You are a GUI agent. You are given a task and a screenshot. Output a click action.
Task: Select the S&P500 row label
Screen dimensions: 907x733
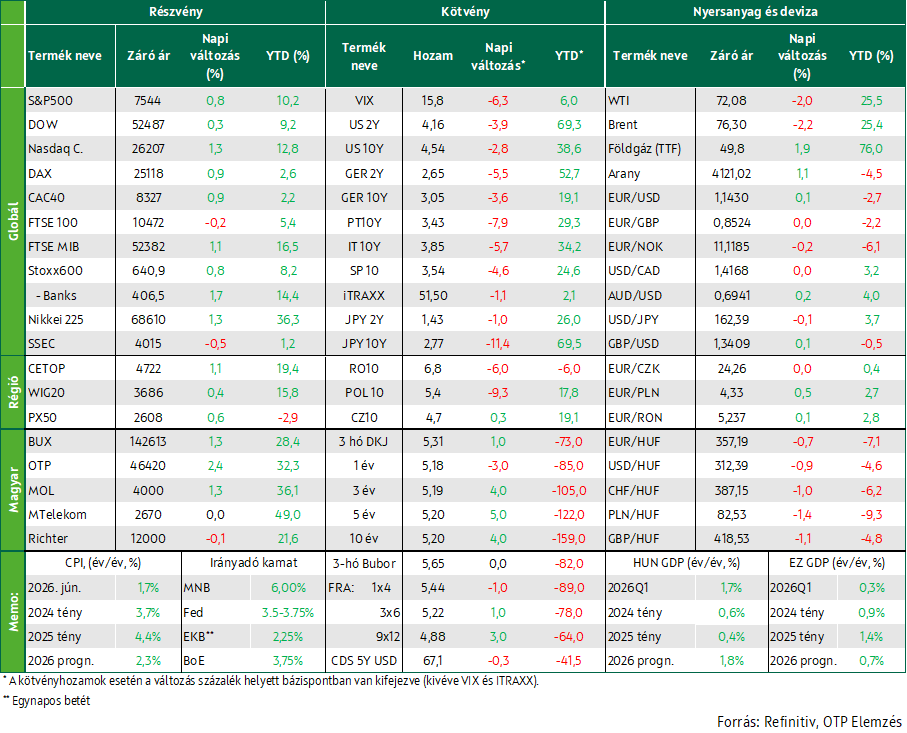(50, 100)
